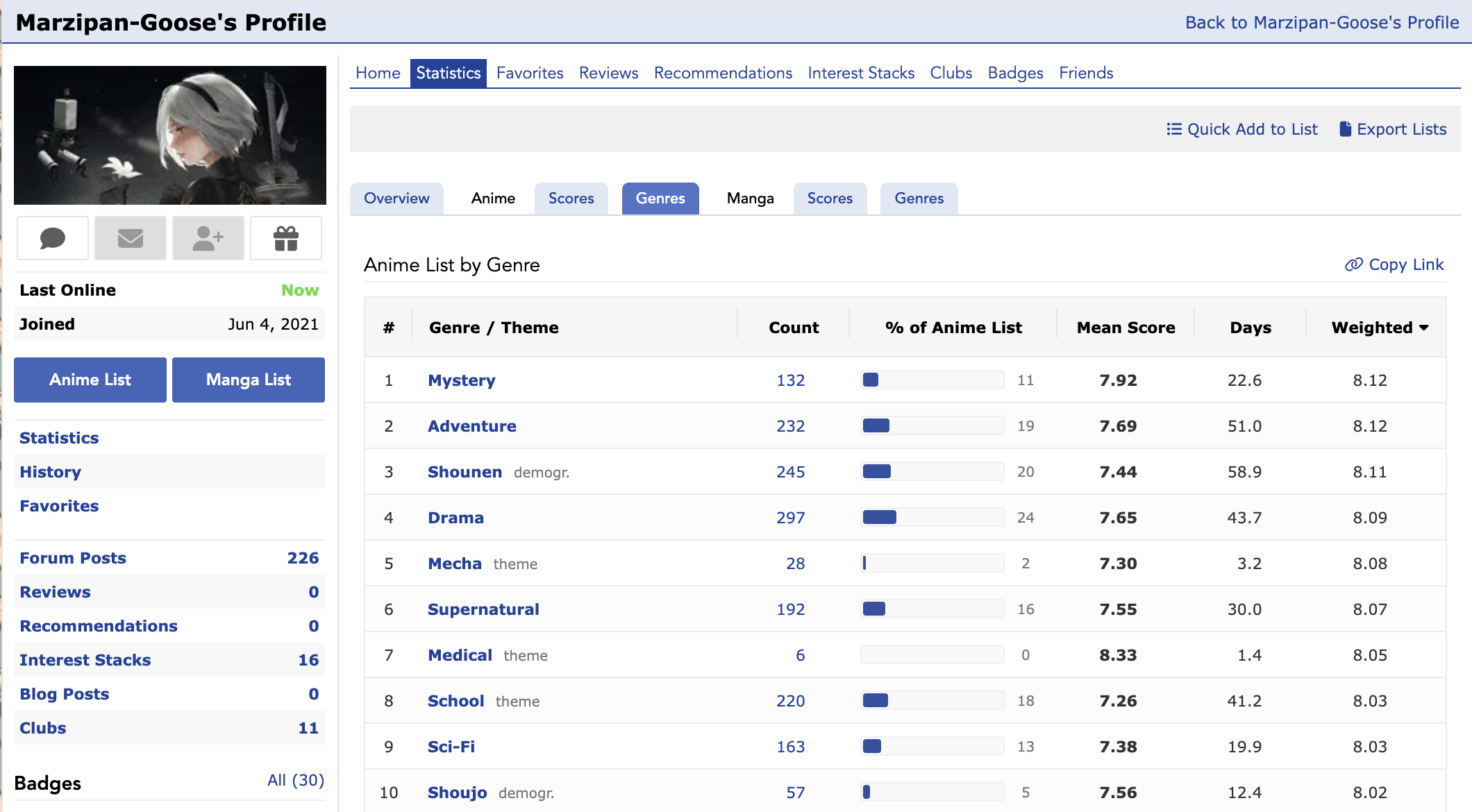
Task: Click the Quick Add to List icon
Action: click(1173, 129)
